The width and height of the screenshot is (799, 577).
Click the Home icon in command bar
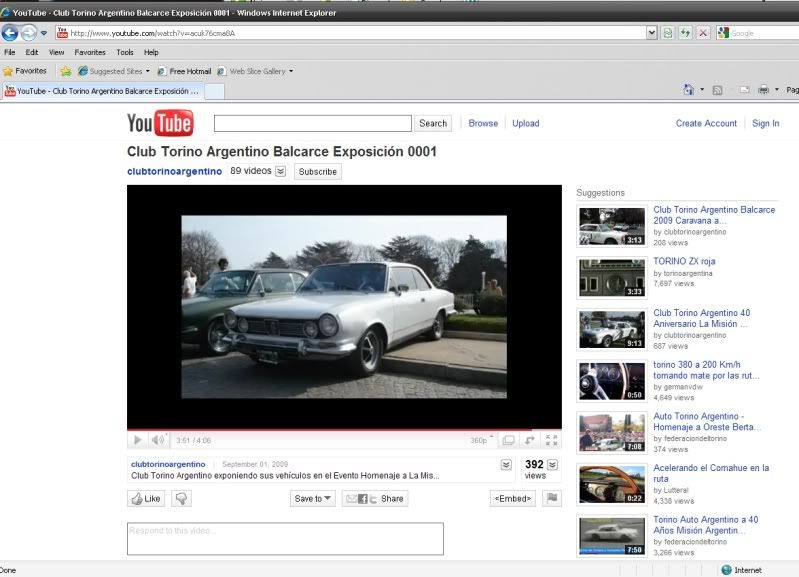(688, 90)
